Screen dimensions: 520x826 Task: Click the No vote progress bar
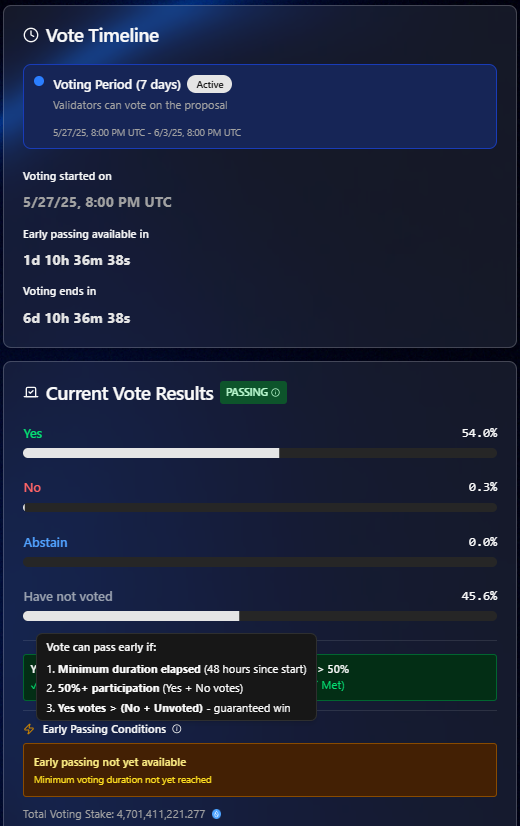pos(260,508)
